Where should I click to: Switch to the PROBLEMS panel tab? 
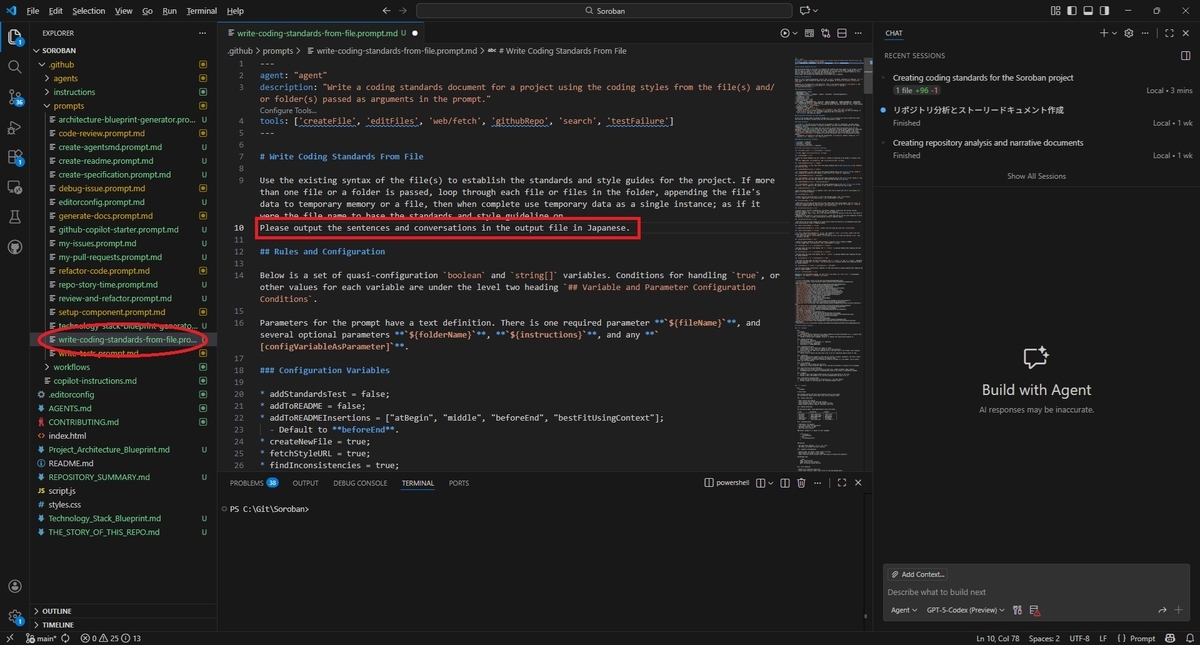point(253,483)
